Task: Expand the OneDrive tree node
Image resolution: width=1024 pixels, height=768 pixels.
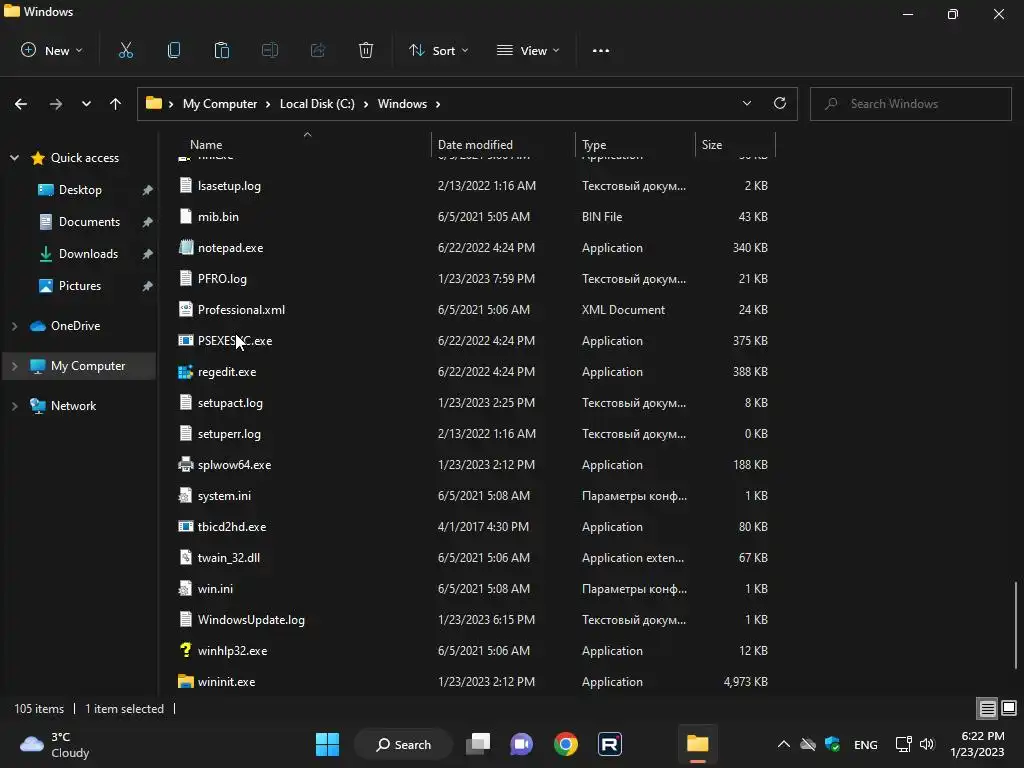Action: coord(14,325)
